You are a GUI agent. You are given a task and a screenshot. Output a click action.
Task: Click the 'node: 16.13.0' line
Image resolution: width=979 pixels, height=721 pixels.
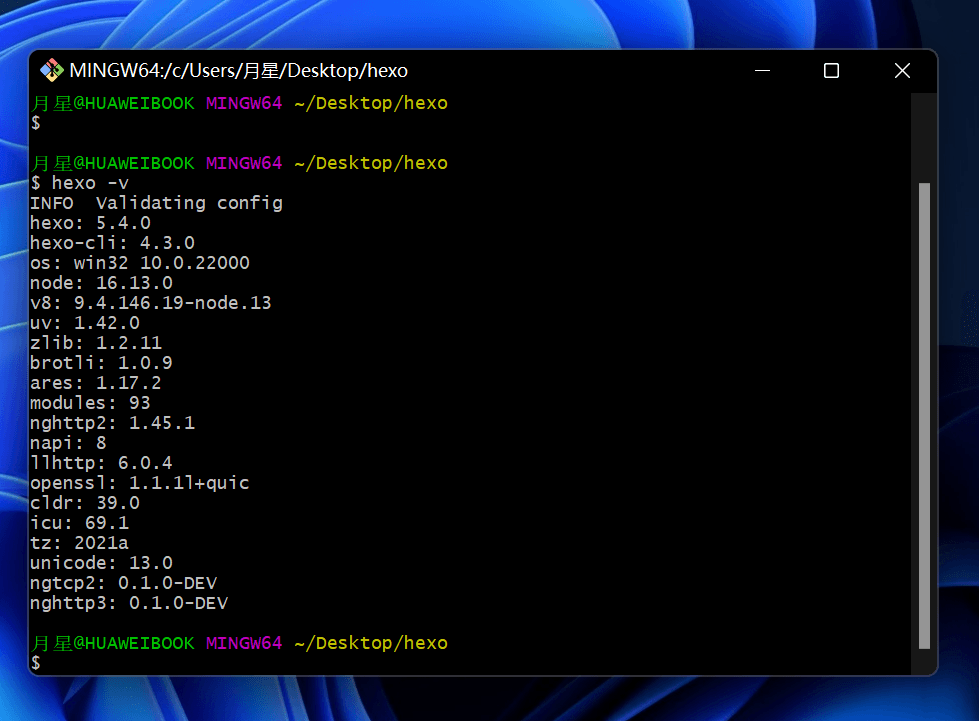(102, 283)
